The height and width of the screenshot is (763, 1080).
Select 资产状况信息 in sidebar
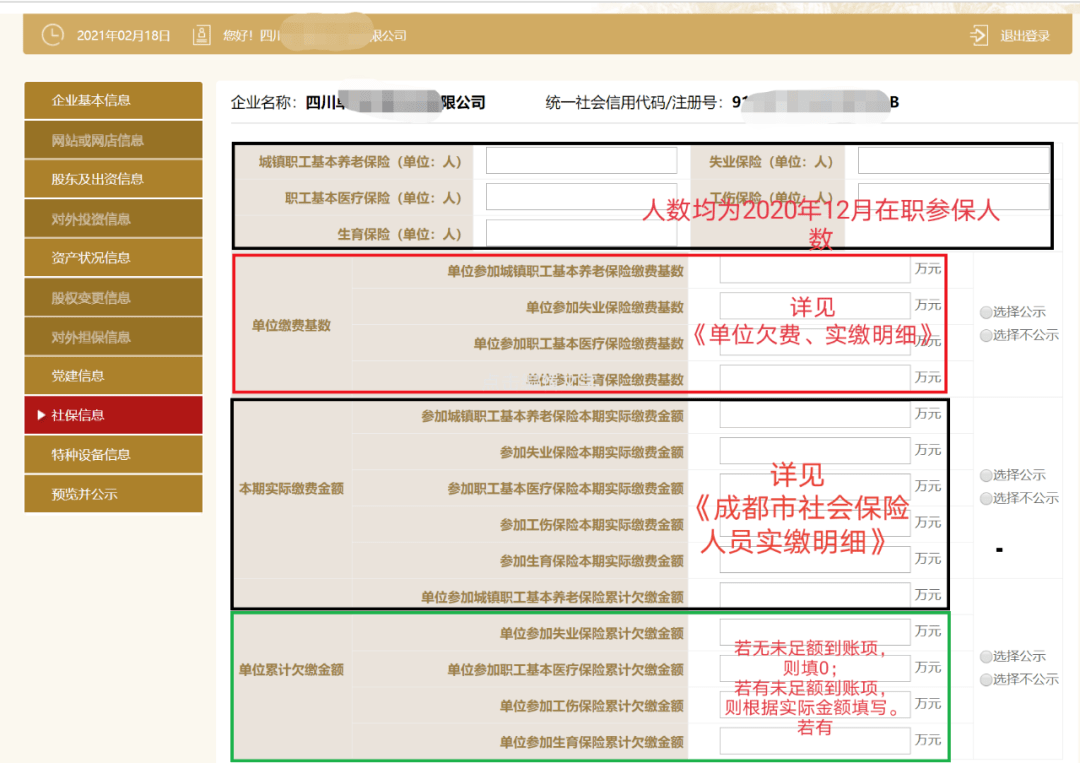[113, 258]
